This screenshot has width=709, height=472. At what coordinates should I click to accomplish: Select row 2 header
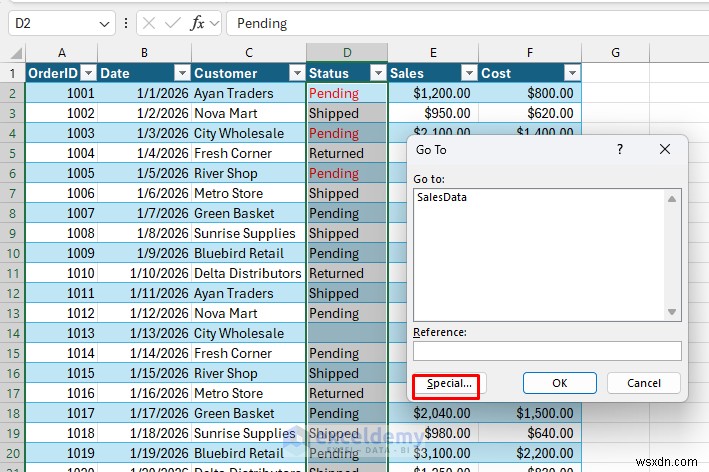(13, 93)
